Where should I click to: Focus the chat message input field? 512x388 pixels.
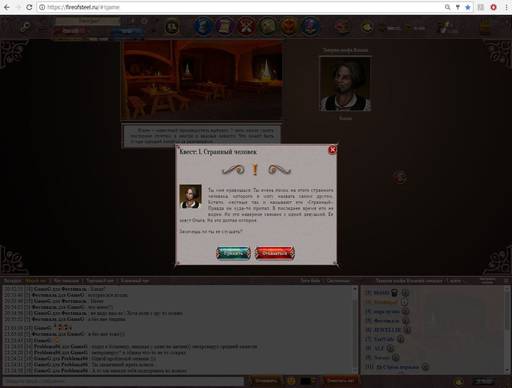point(123,380)
